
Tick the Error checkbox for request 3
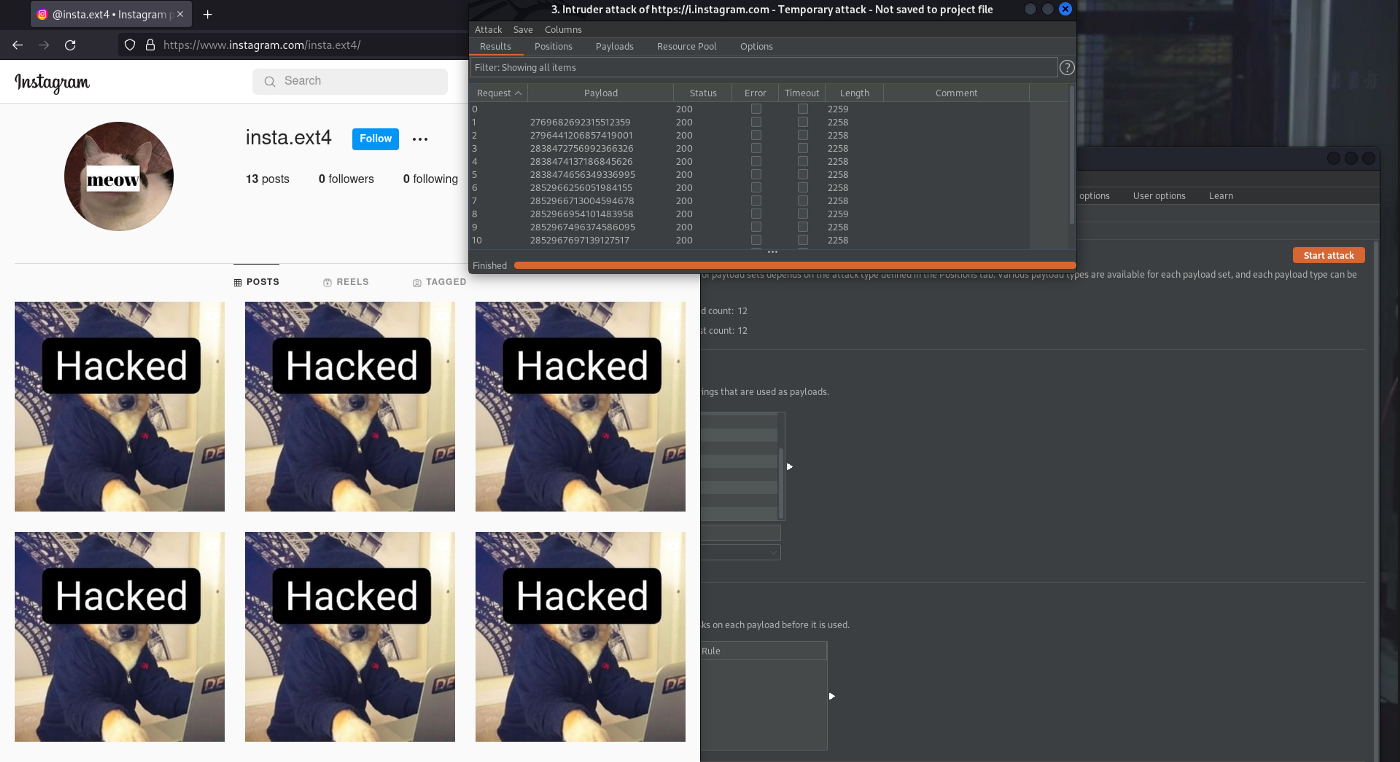tap(756, 148)
